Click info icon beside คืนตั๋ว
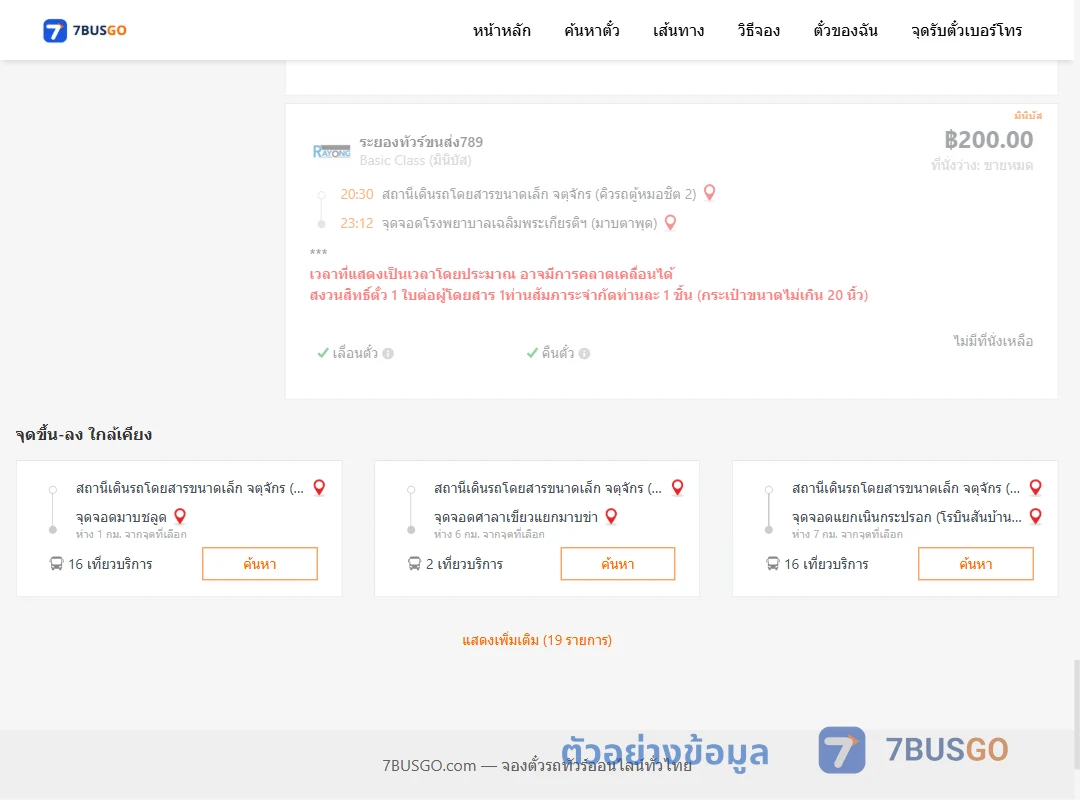 click(584, 353)
